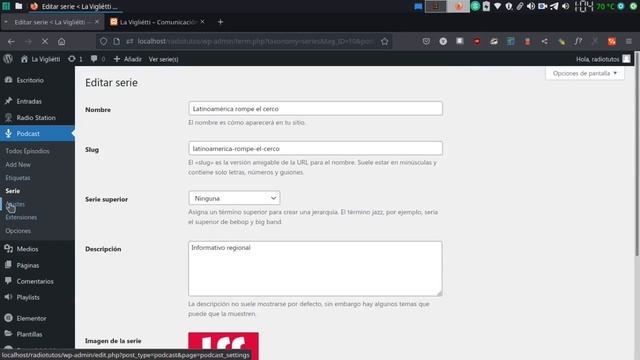Open a new browser tab
The width and height of the screenshot is (640, 360).
(x=220, y=22)
